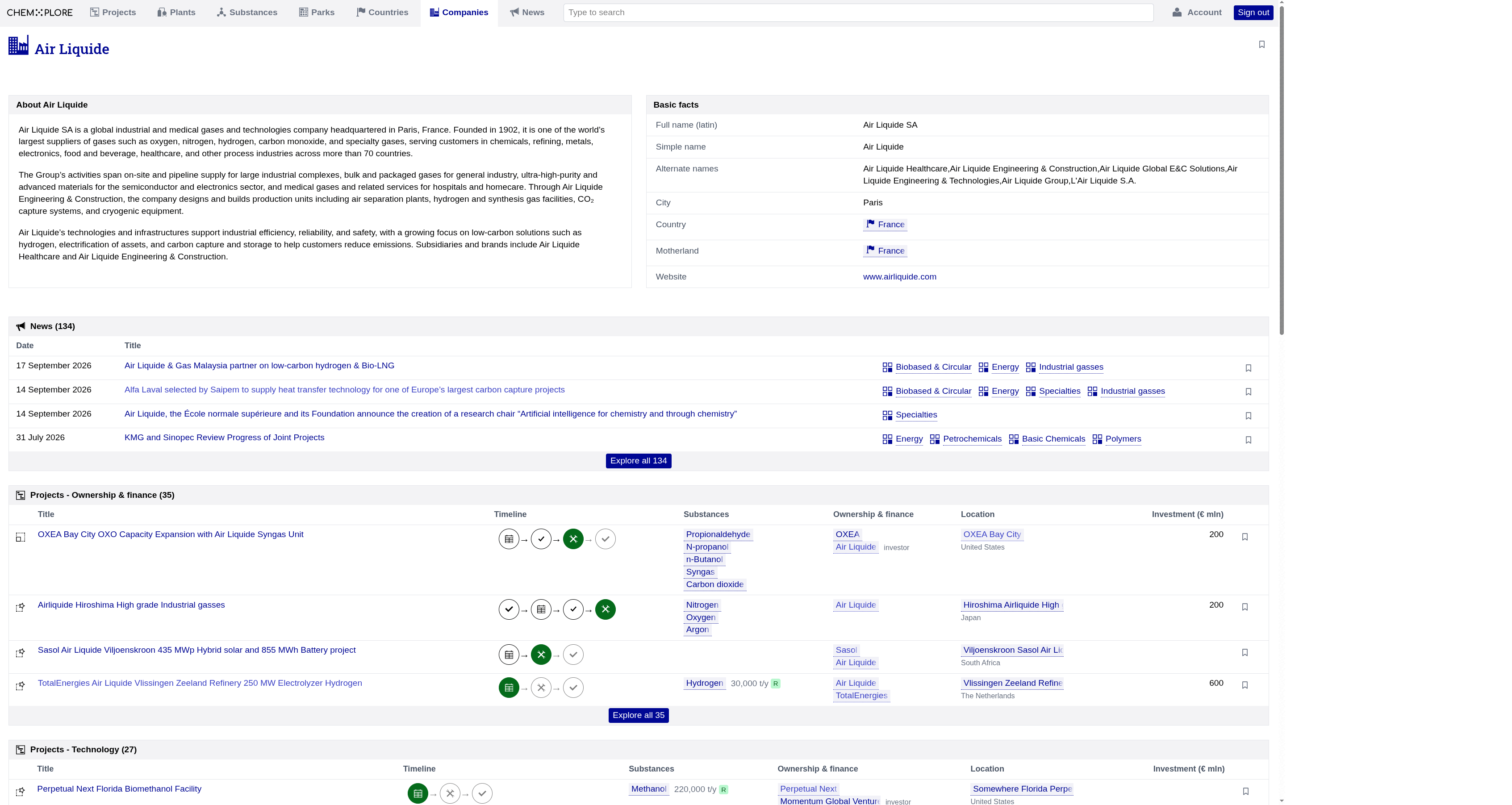Bookmark the OXEA Bay City project

1245,536
